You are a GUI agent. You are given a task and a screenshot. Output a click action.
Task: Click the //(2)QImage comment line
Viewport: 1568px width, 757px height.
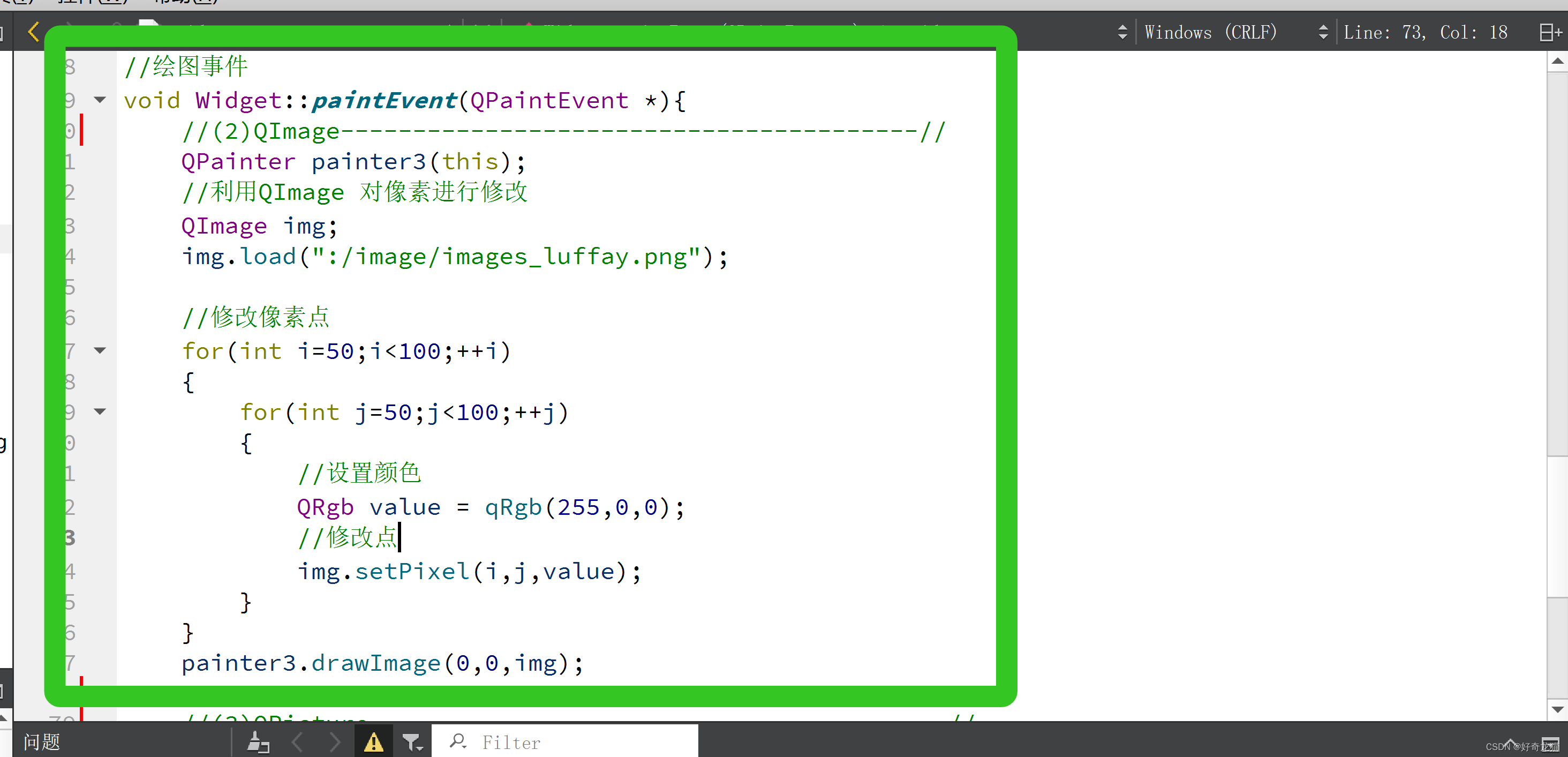point(564,131)
